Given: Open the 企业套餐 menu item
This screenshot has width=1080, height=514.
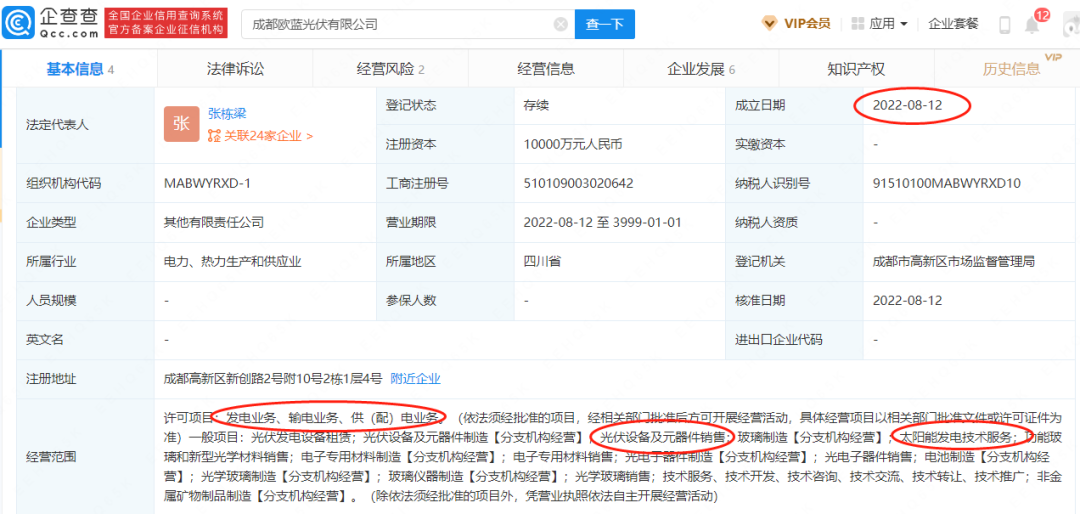Looking at the screenshot, I should coord(951,23).
